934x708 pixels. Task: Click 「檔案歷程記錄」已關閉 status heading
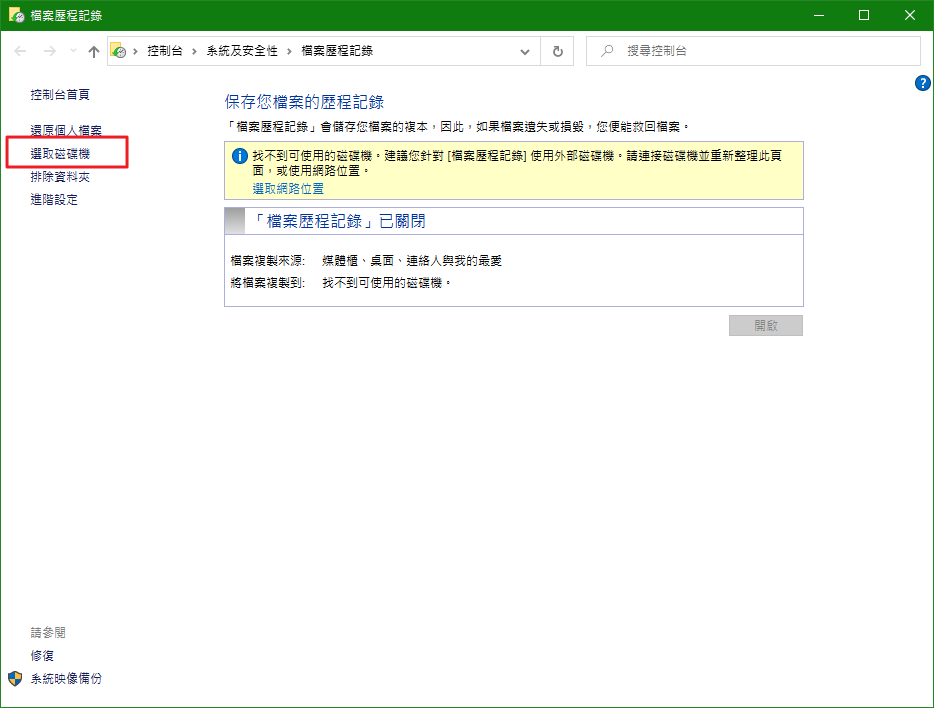coord(339,222)
